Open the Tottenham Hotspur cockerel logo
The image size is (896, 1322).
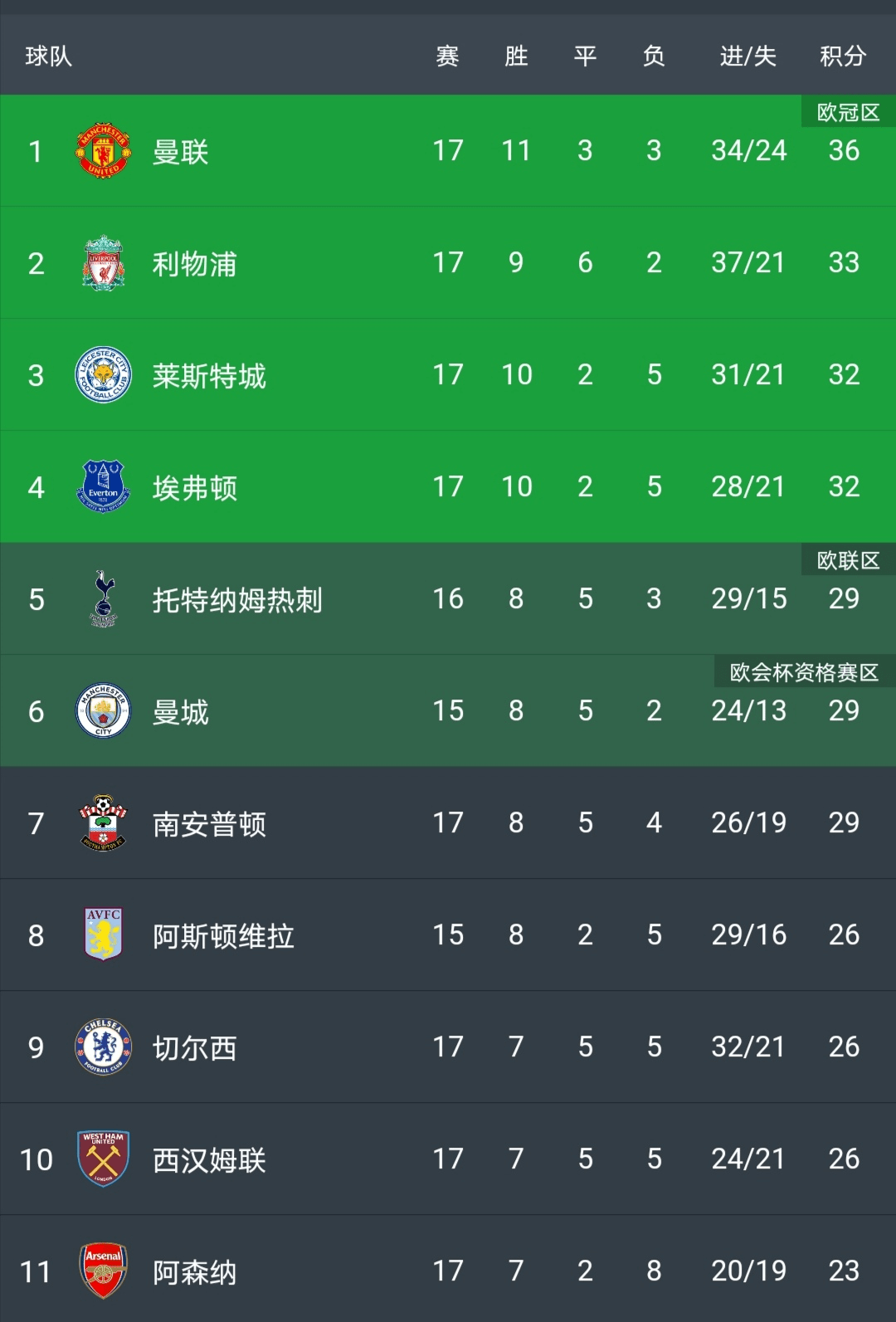click(103, 598)
